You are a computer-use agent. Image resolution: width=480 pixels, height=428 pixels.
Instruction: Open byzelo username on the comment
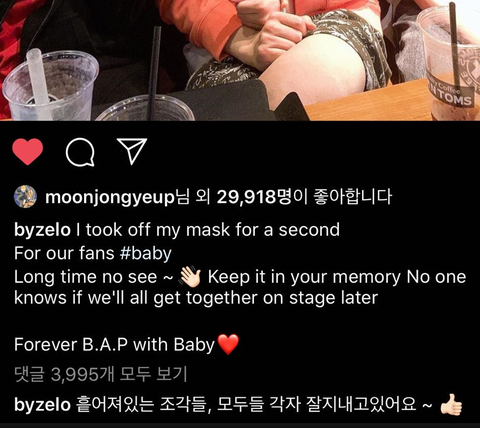42,405
